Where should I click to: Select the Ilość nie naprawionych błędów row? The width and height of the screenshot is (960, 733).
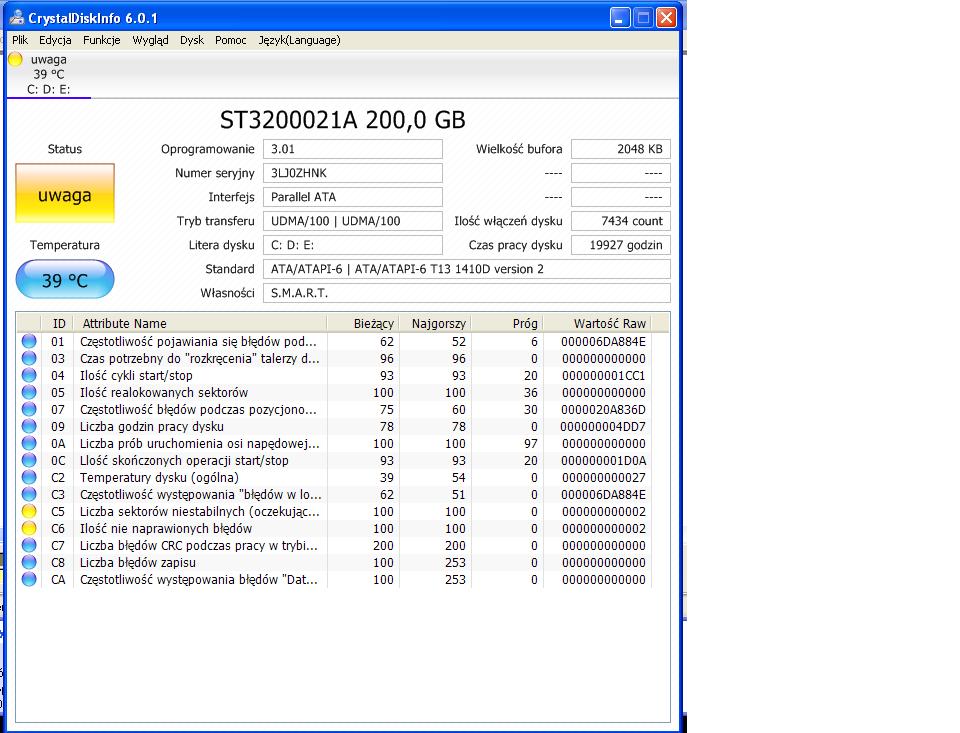(334, 528)
